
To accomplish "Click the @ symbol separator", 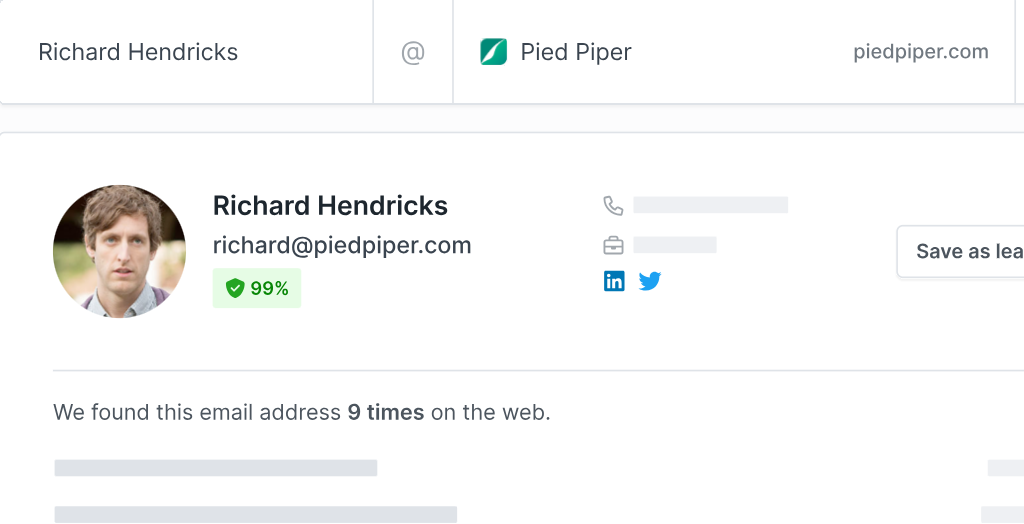I will point(413,52).
